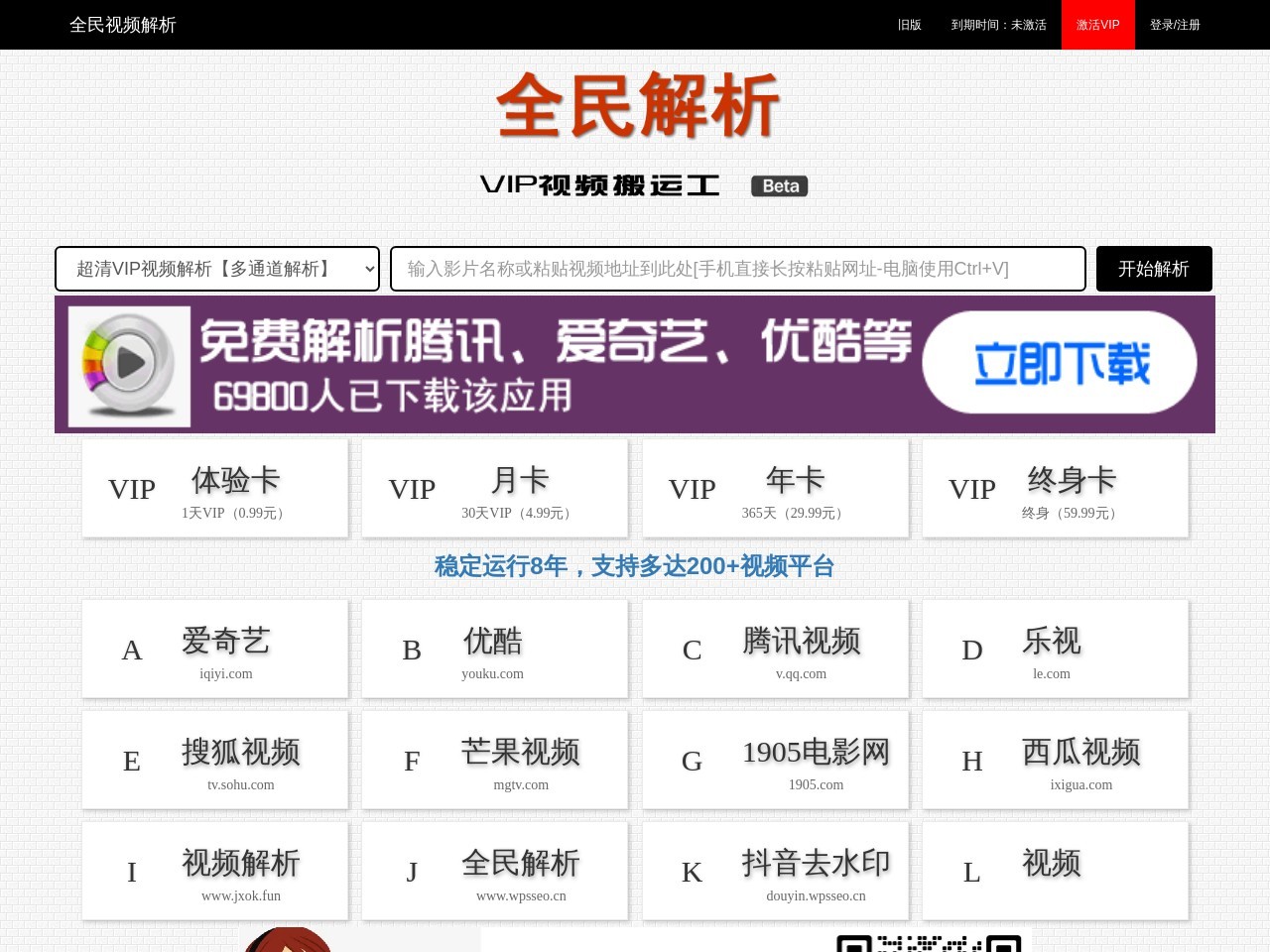The width and height of the screenshot is (1270, 952).
Task: Open the 全民解析 www.wpsseo.cn card
Action: [495, 872]
